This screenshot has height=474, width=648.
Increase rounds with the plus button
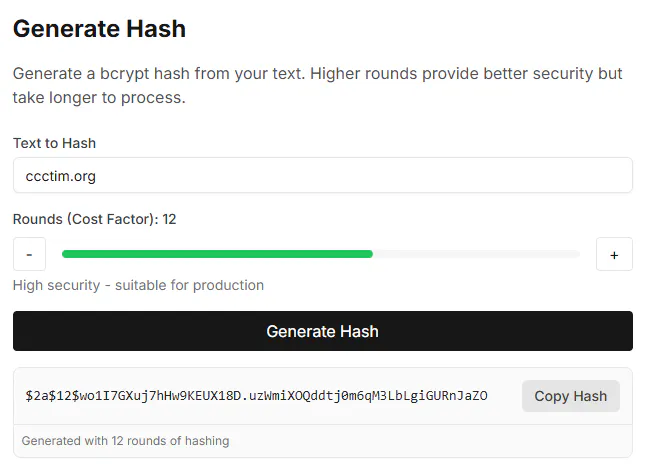pos(614,254)
